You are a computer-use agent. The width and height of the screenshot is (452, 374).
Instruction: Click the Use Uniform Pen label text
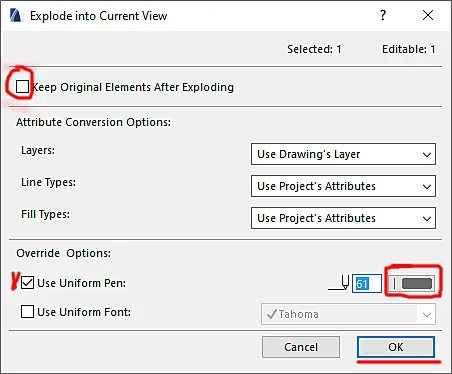pos(82,283)
